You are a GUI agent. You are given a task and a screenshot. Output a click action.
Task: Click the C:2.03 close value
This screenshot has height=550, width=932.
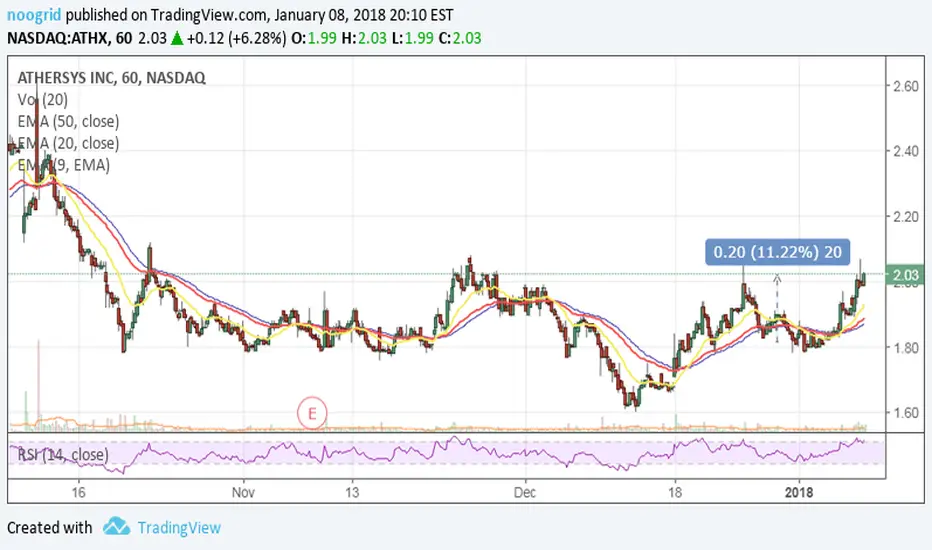[459, 39]
